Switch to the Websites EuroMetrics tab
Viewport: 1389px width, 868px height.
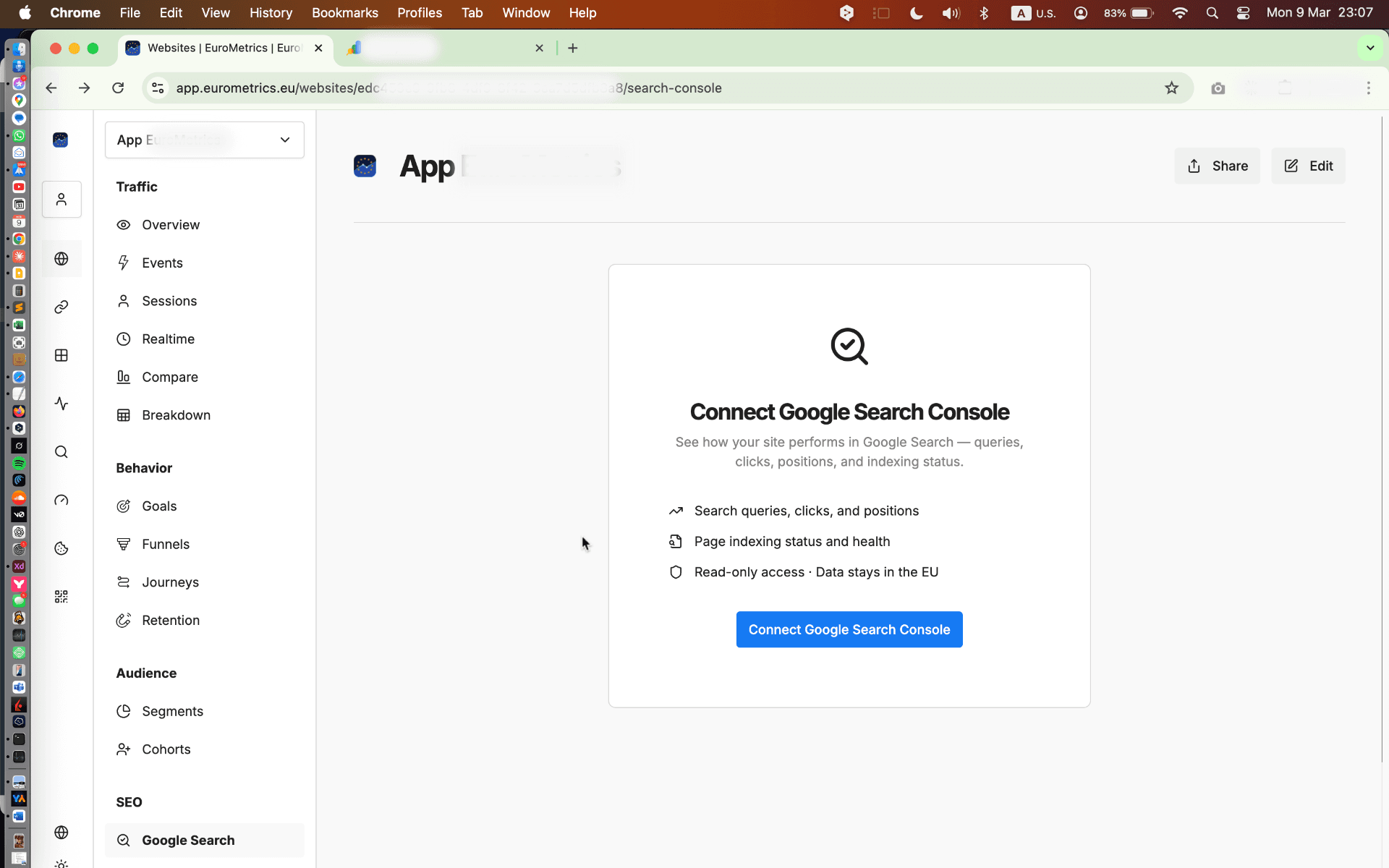[224, 48]
